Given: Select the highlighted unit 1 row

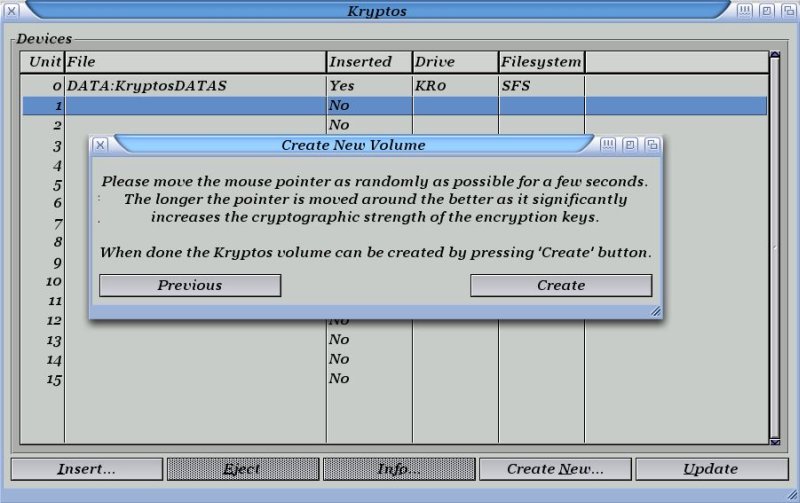Looking at the screenshot, I should (394, 106).
